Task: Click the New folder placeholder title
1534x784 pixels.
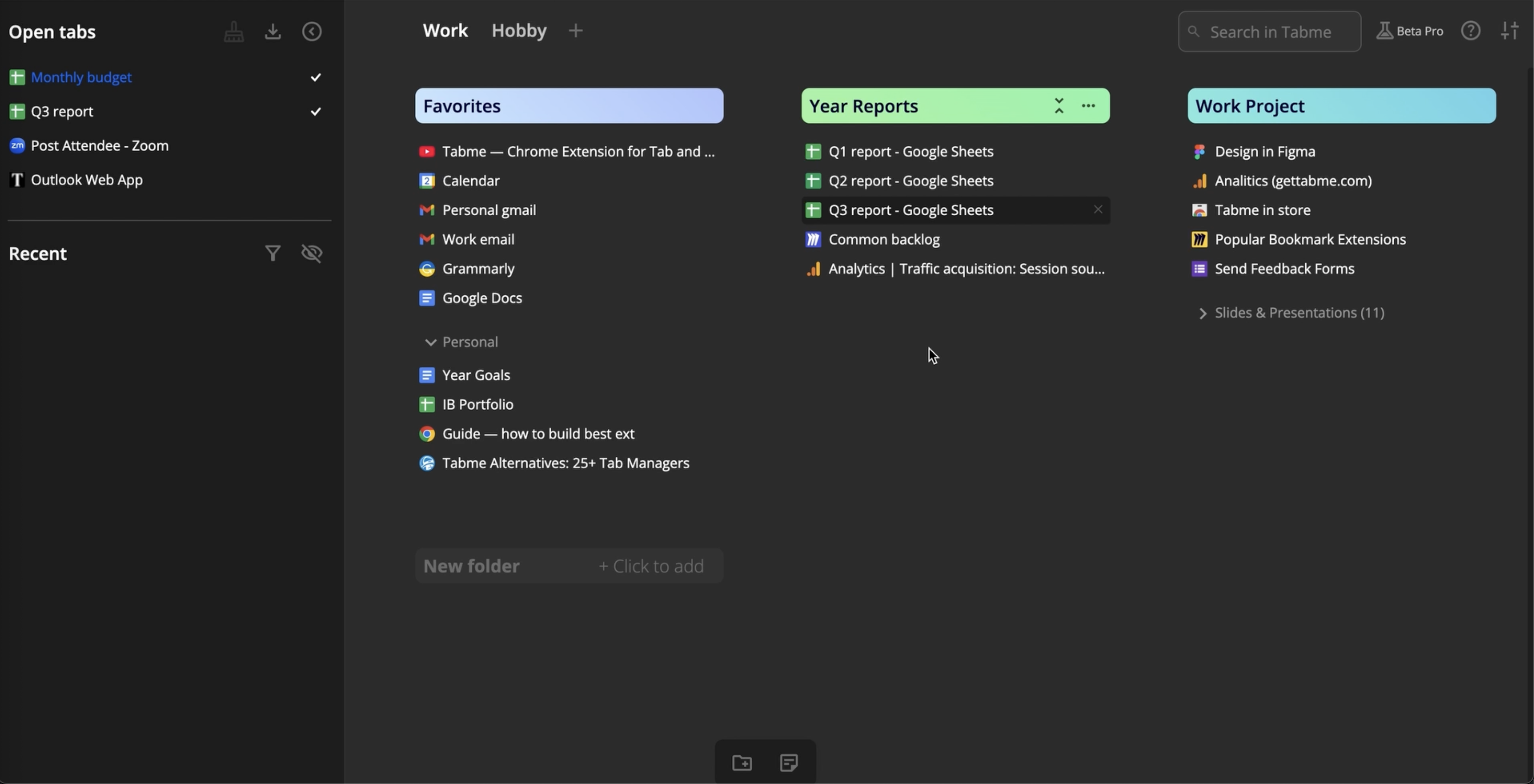Action: click(x=471, y=566)
